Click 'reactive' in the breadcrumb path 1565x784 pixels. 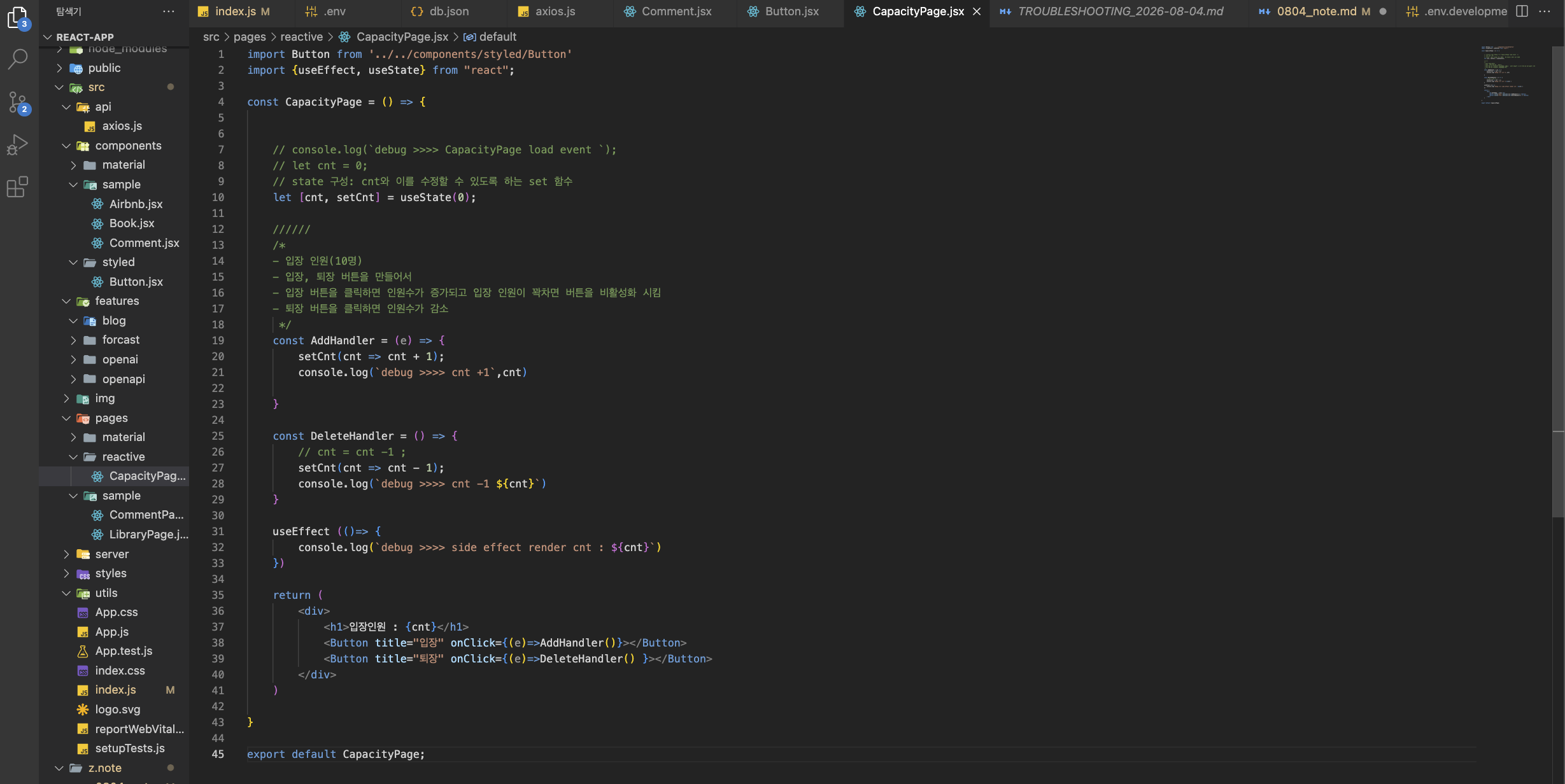[x=301, y=37]
